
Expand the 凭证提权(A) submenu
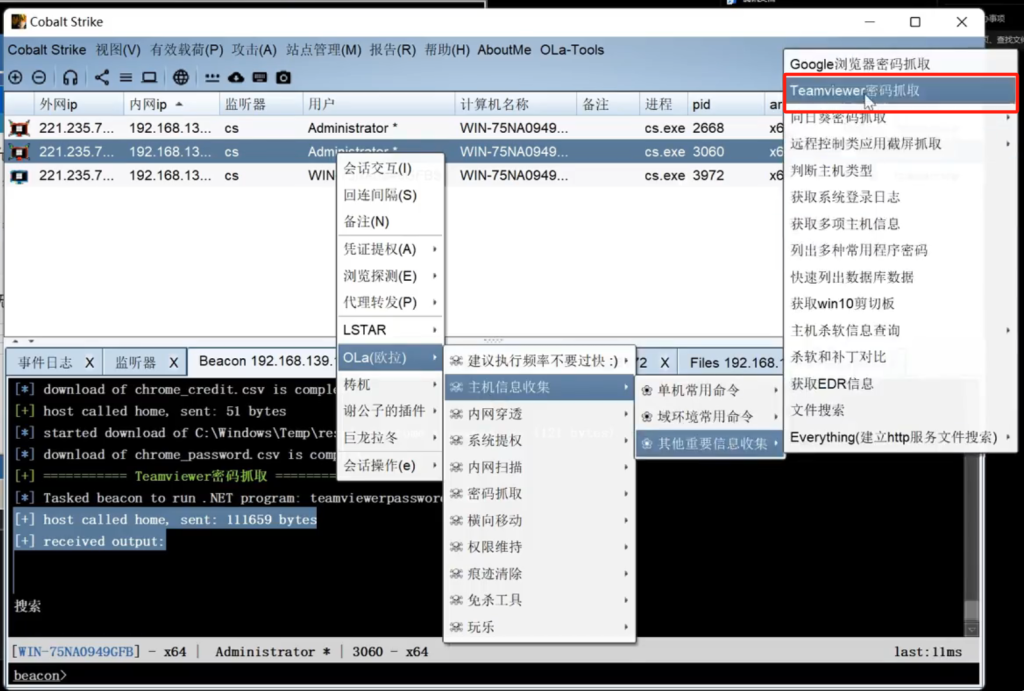[390, 249]
